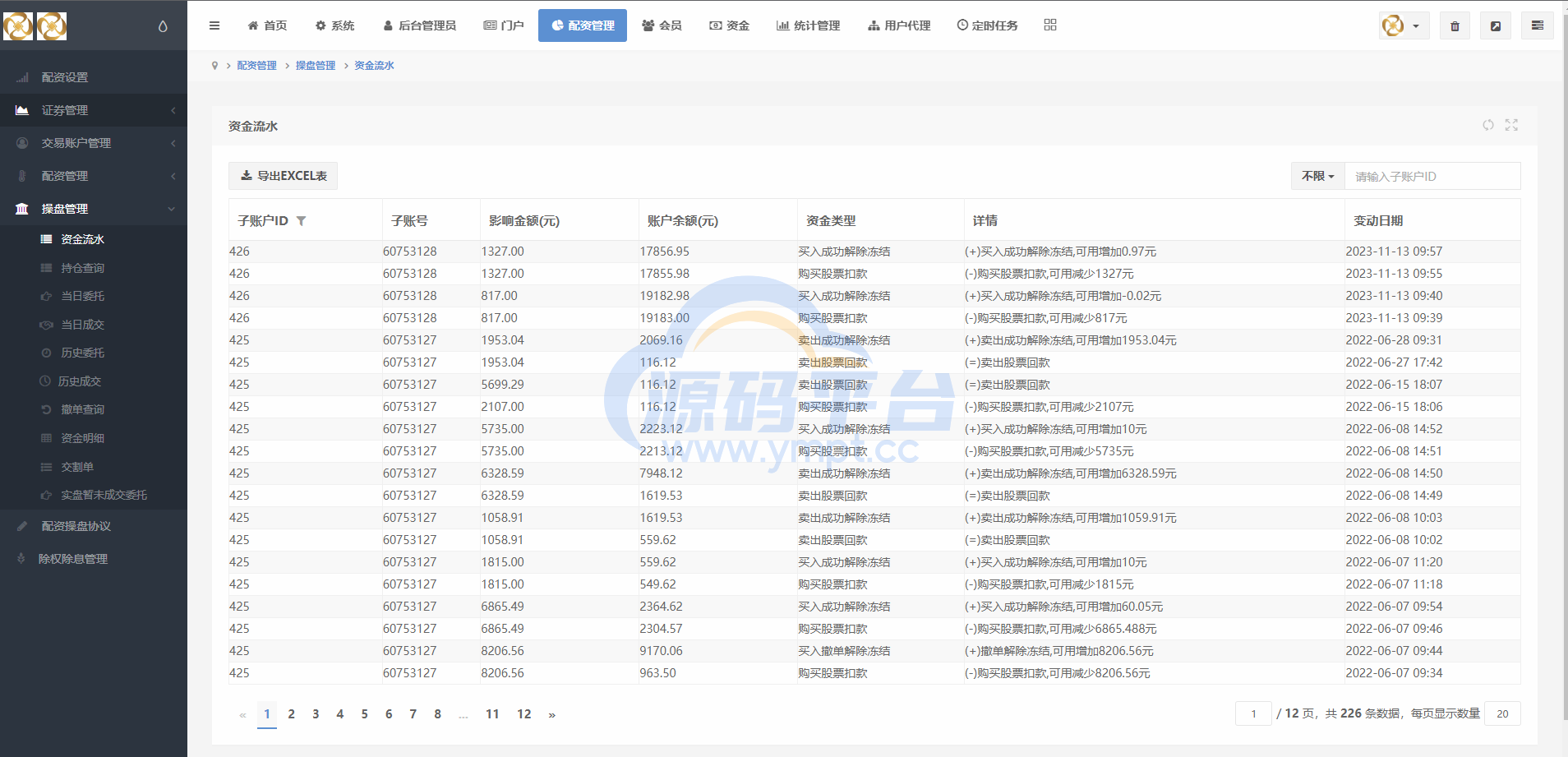Open 定时任务 top navigation menu
The width and height of the screenshot is (1568, 757).
987,25
